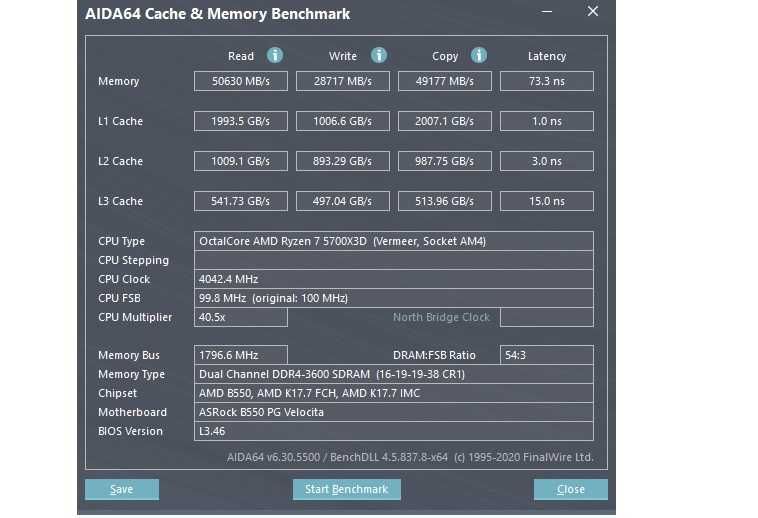Click CPU FSB value 99.8 MHz
This screenshot has width=758, height=518.
[x=394, y=299]
